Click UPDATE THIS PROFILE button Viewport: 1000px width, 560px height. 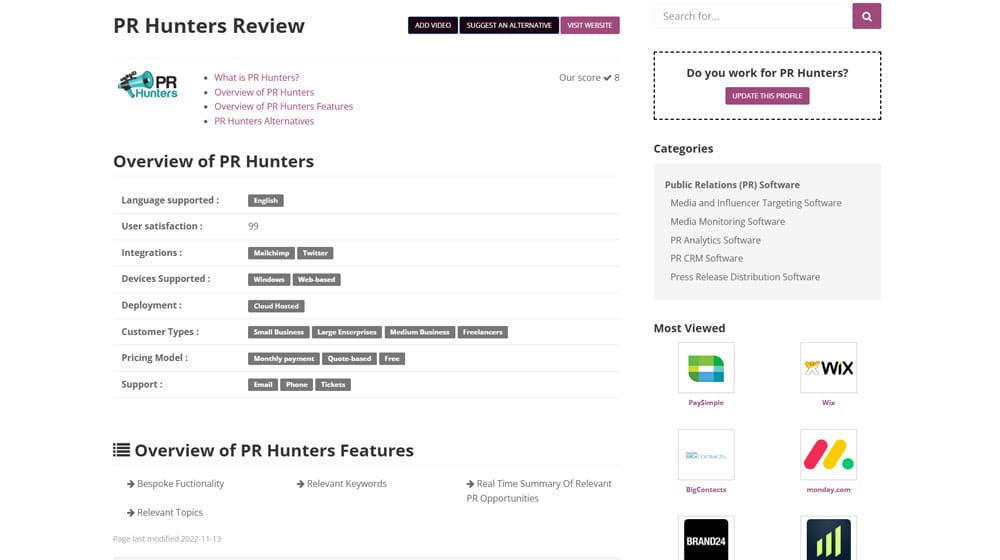click(x=767, y=96)
